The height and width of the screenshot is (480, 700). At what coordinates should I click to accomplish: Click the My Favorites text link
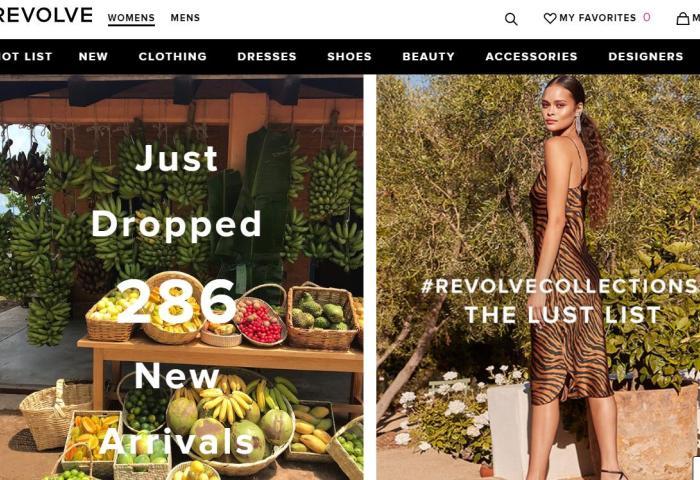[597, 18]
